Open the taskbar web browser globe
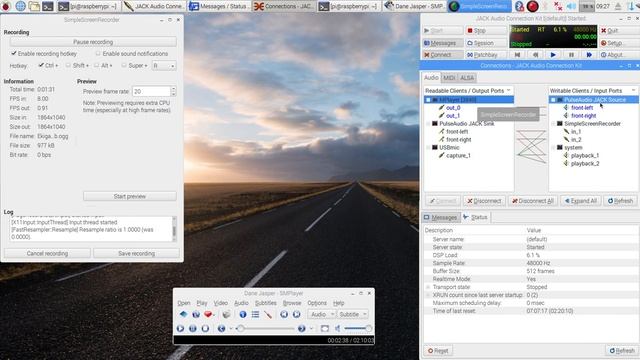This screenshot has height=360, width=640. tap(20, 6)
